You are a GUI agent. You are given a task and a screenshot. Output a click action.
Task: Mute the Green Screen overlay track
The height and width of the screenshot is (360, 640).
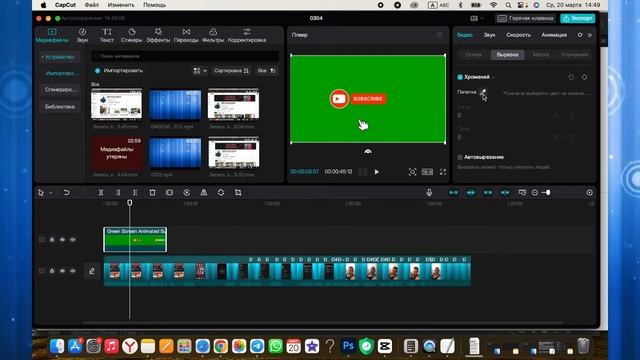click(x=73, y=240)
